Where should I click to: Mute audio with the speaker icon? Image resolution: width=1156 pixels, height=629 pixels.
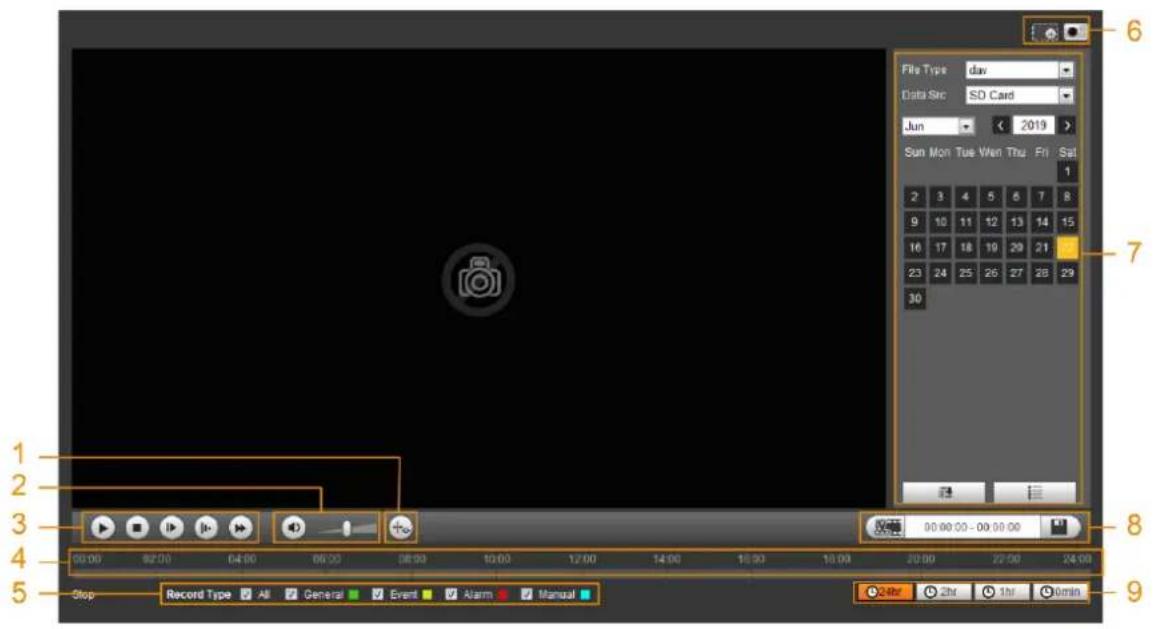(293, 528)
